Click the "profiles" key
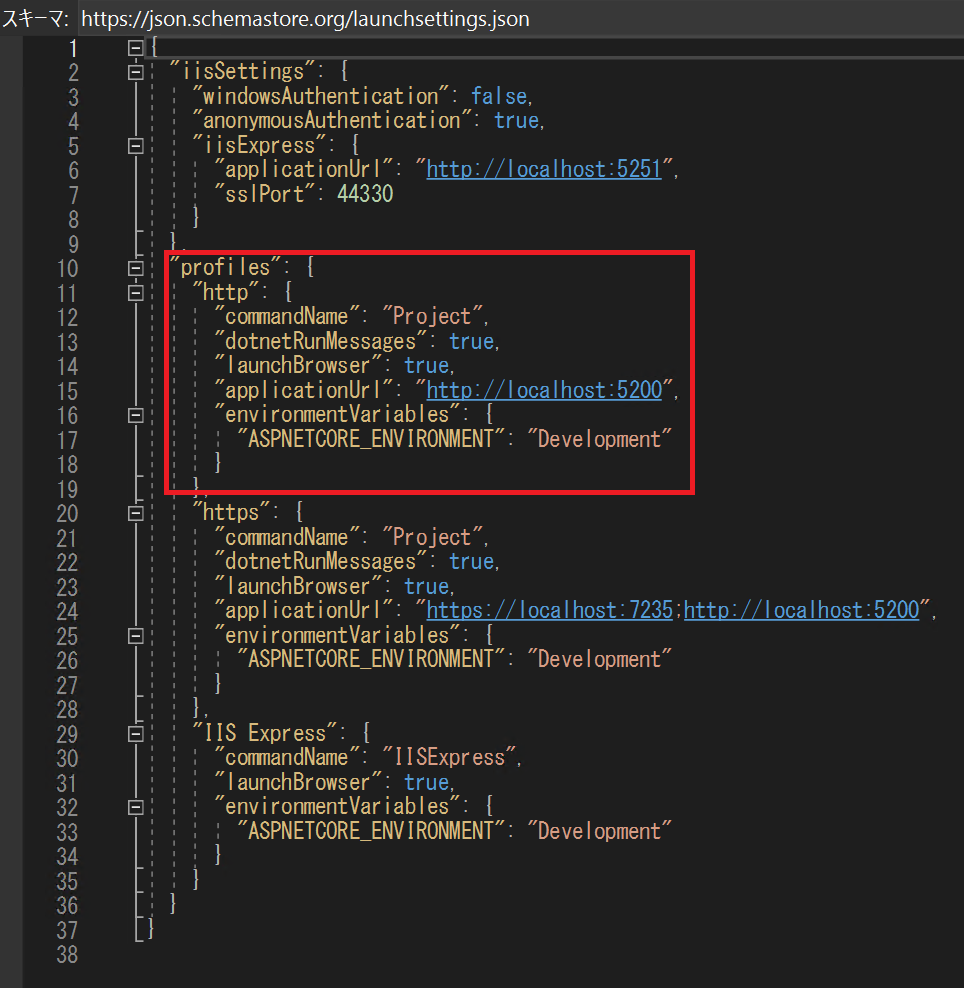Image resolution: width=964 pixels, height=988 pixels. (x=225, y=268)
